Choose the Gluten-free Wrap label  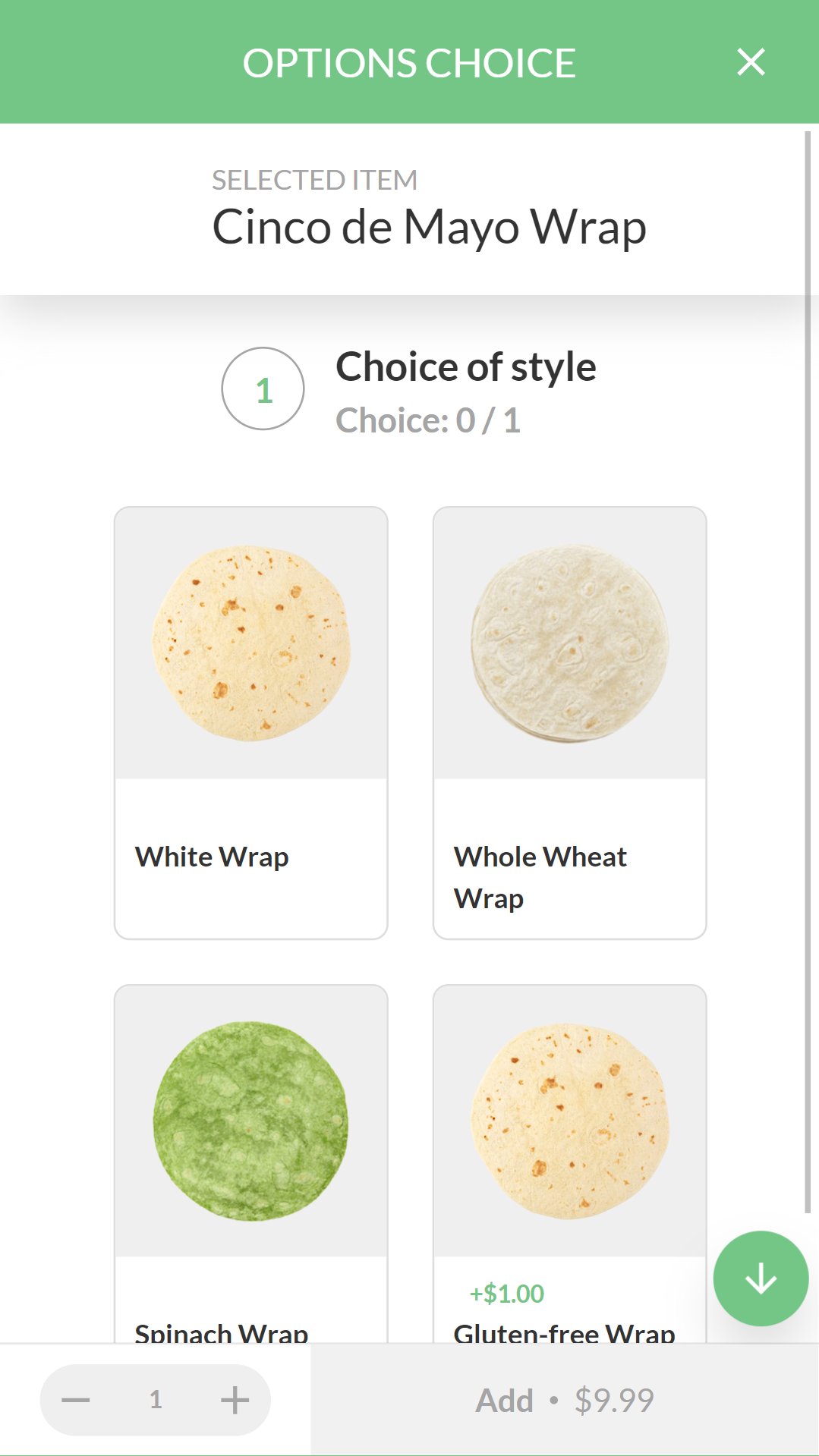(x=564, y=1332)
